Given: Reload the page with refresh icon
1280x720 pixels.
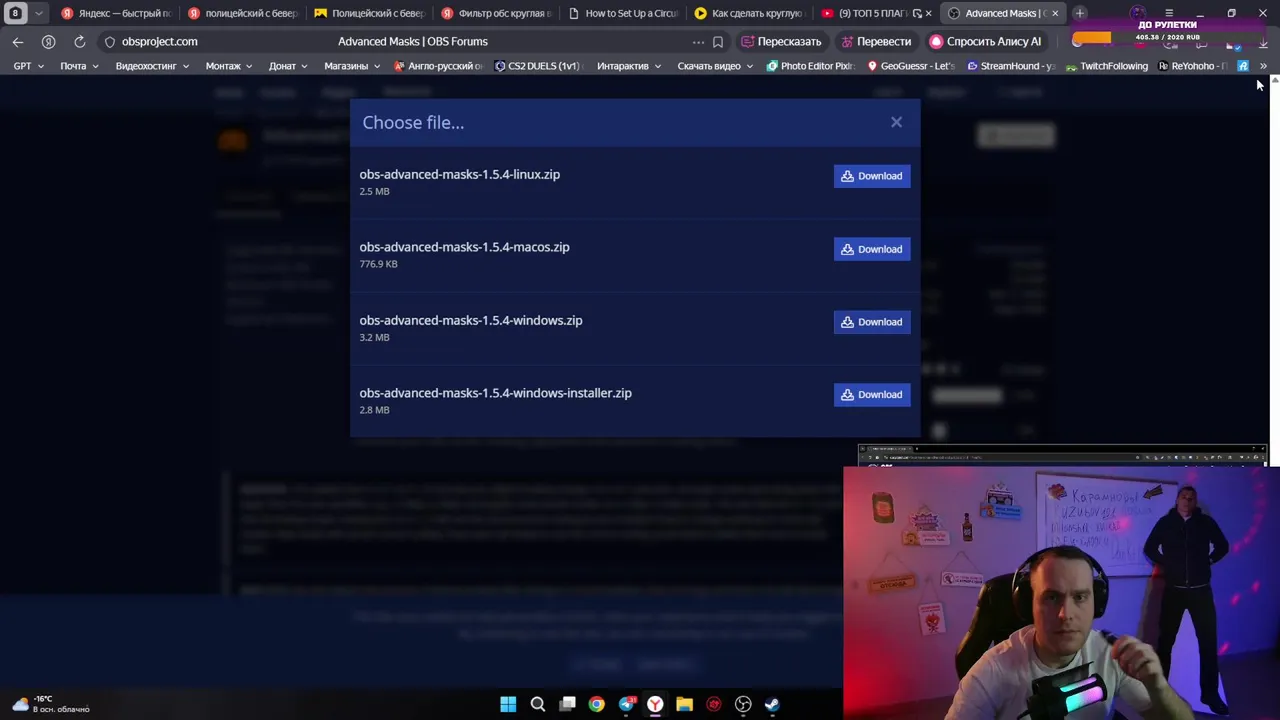Looking at the screenshot, I should coord(79,41).
